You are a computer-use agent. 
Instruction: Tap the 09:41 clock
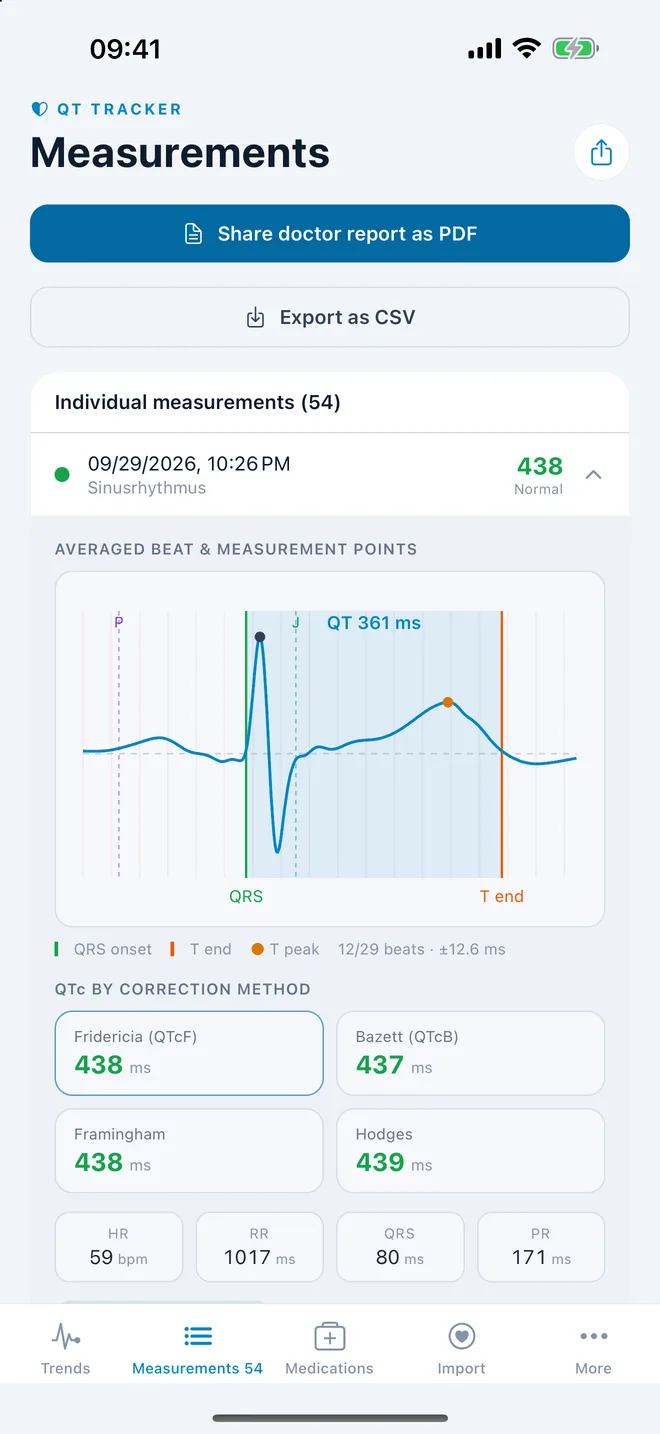125,48
